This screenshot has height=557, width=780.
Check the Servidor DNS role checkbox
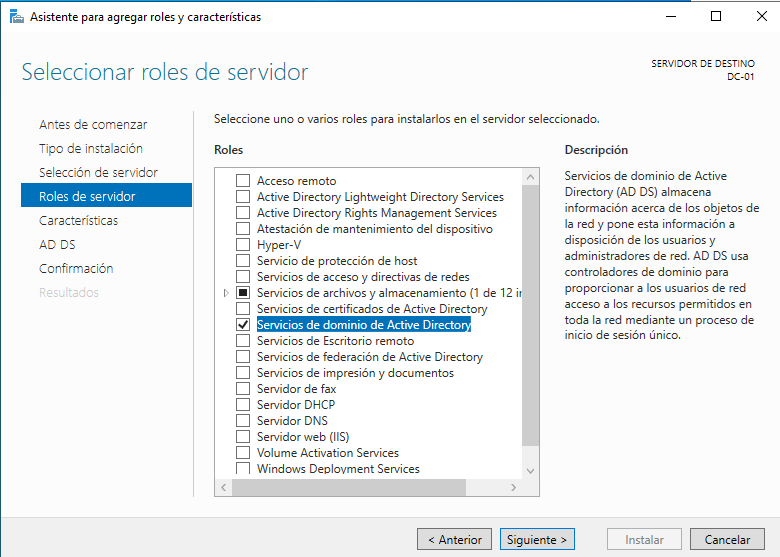pyautogui.click(x=243, y=420)
